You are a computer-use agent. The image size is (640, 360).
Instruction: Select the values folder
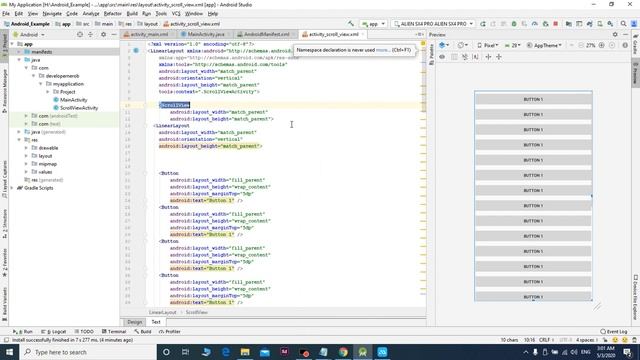tap(45, 172)
